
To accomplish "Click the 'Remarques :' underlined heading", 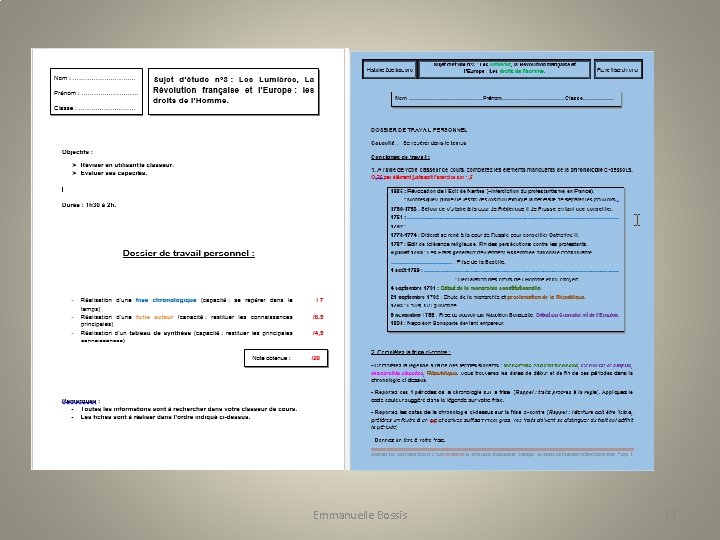I will pos(81,401).
